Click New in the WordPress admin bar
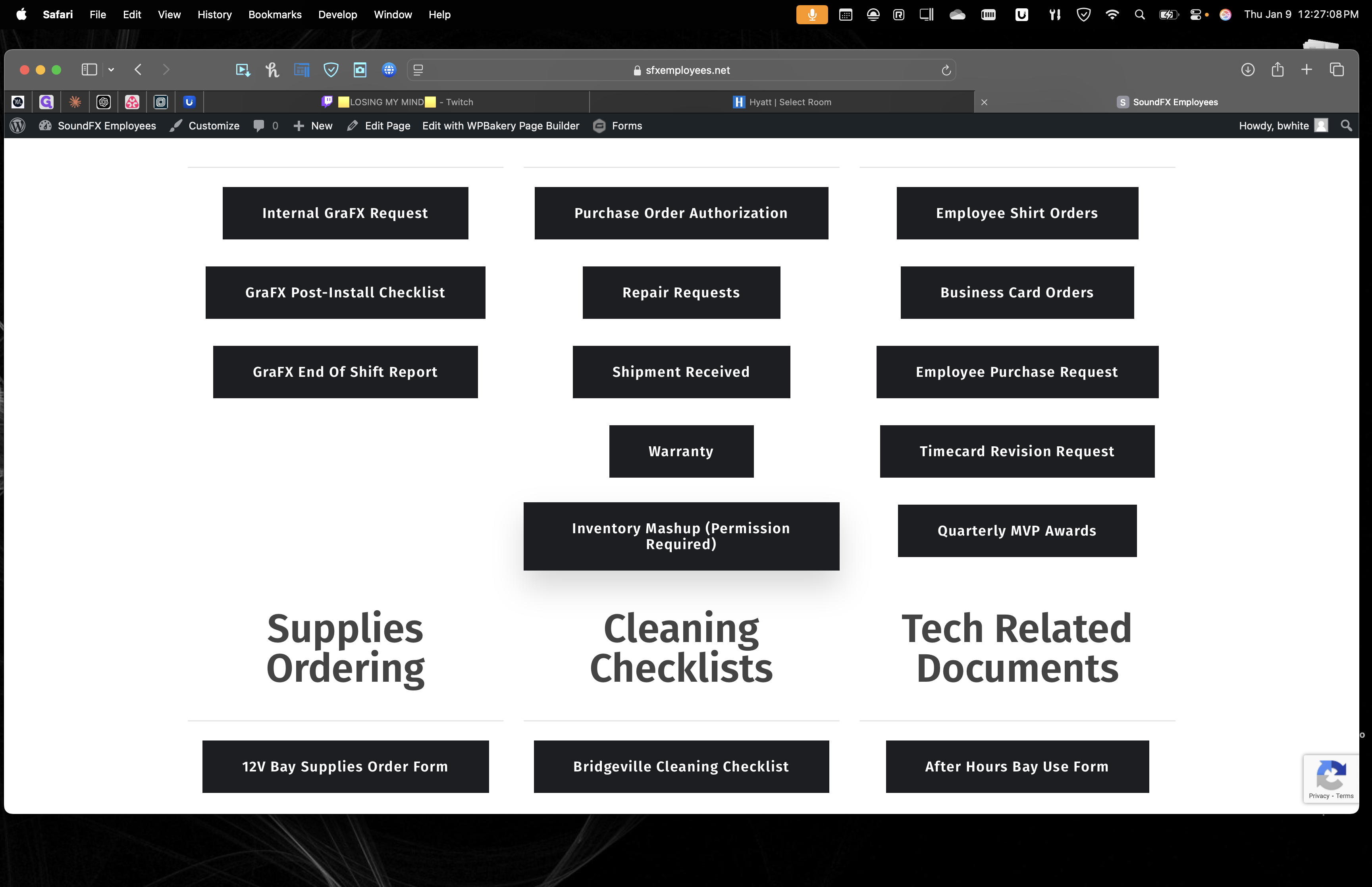1372x887 pixels. (x=312, y=125)
